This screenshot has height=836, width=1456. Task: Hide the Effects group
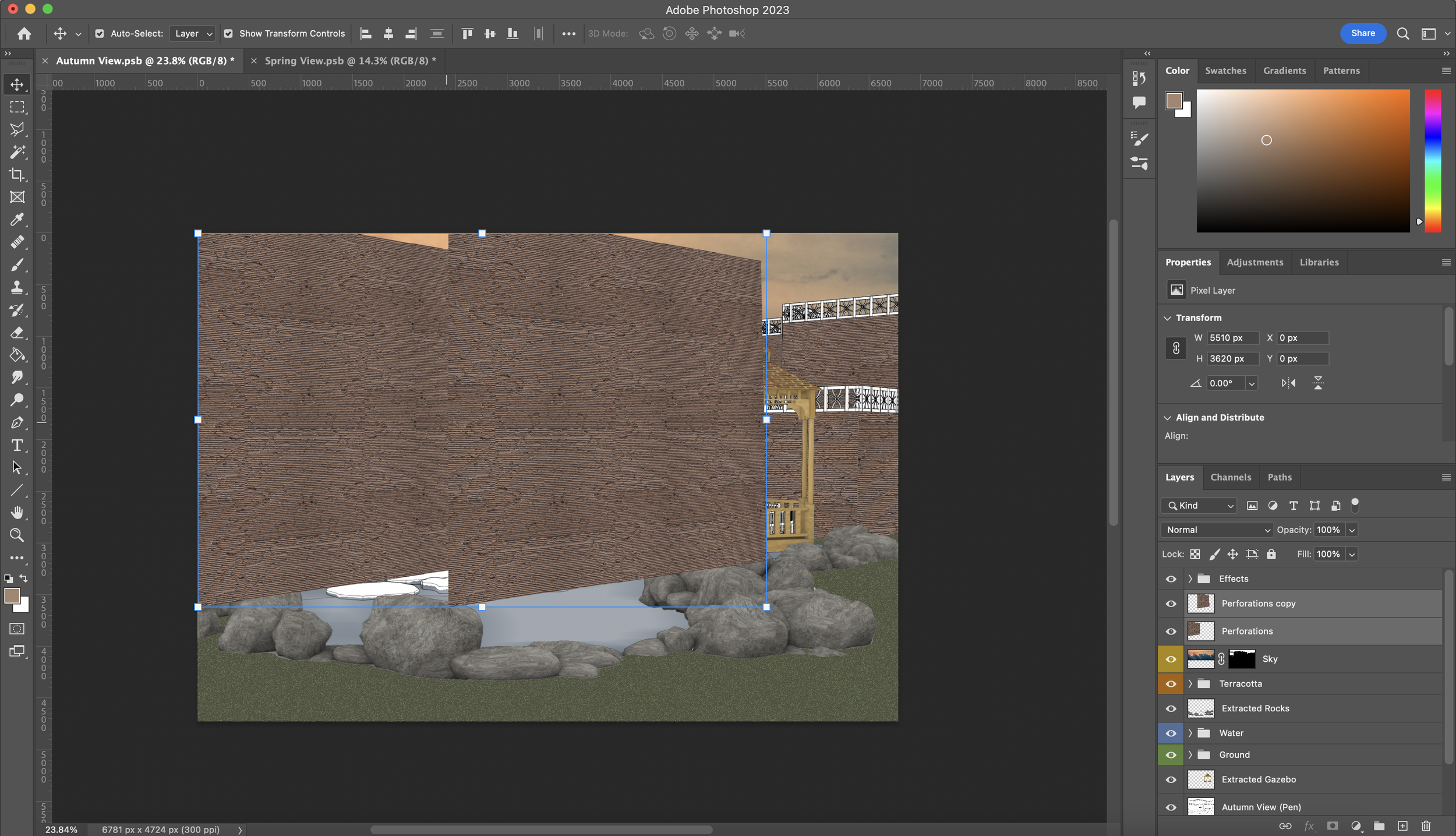[1171, 579]
